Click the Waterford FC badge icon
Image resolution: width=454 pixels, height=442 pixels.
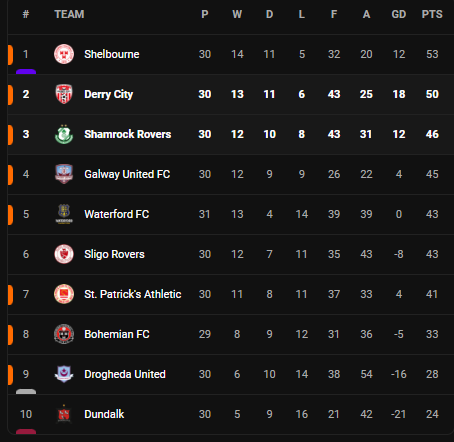tap(64, 214)
